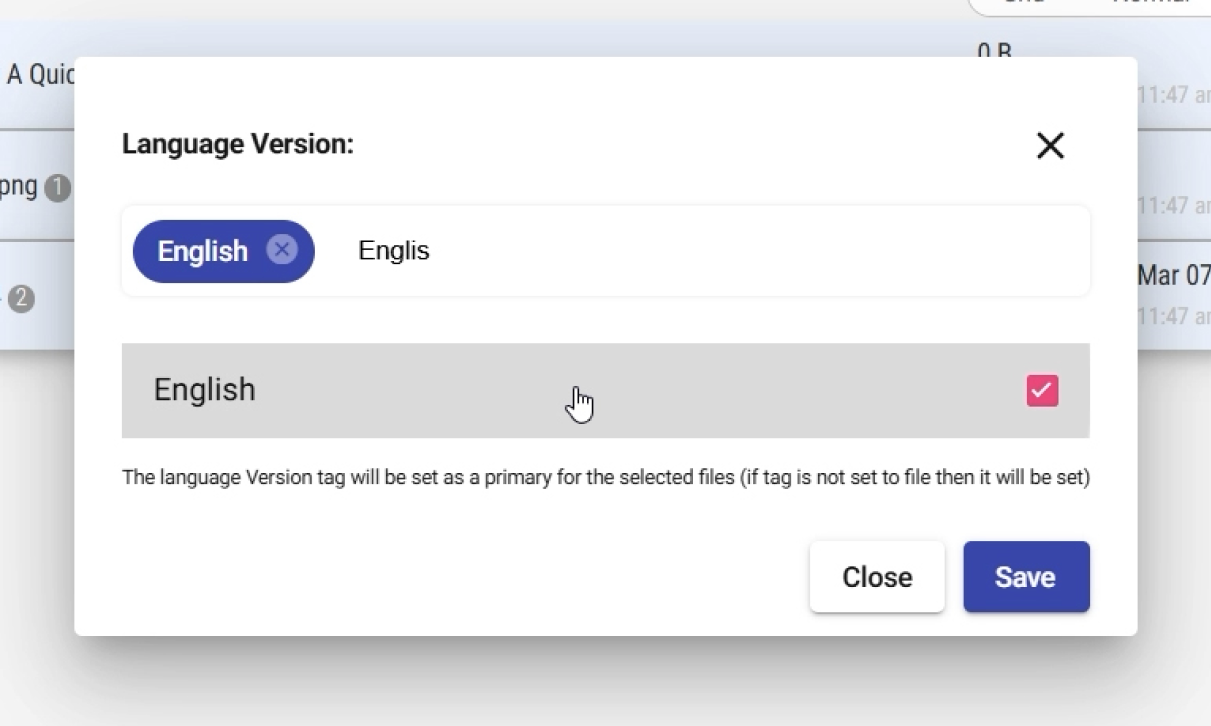Click the 'Language Version:' dialog heading
This screenshot has width=1211, height=726.
238,144
